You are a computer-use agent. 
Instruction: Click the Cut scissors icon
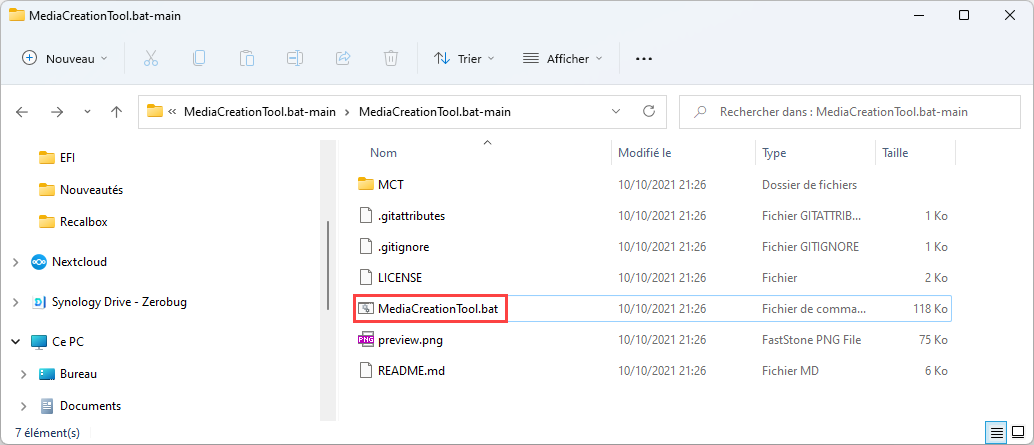[x=151, y=58]
